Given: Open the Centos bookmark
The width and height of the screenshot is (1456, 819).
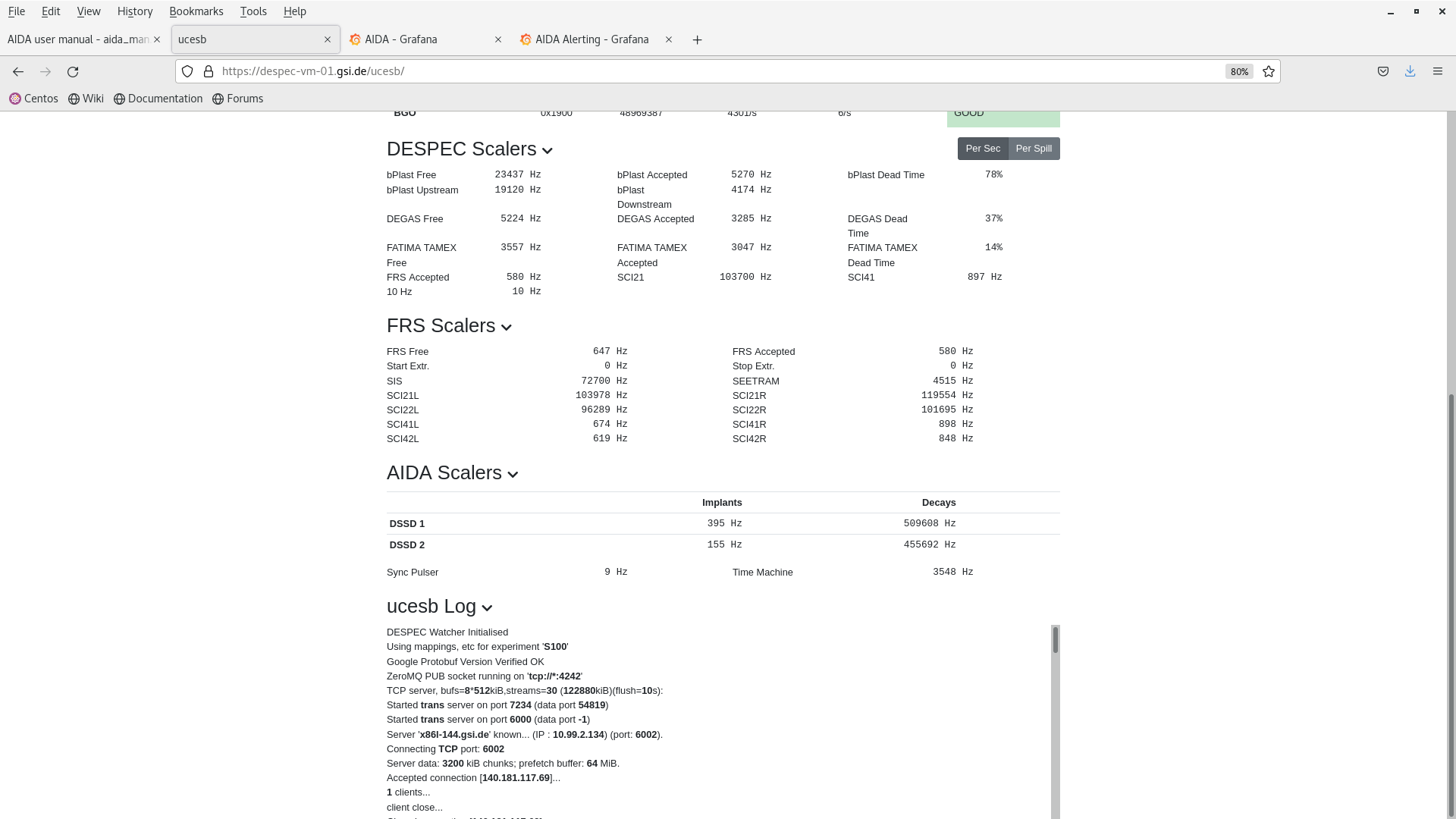Looking at the screenshot, I should pos(33,98).
